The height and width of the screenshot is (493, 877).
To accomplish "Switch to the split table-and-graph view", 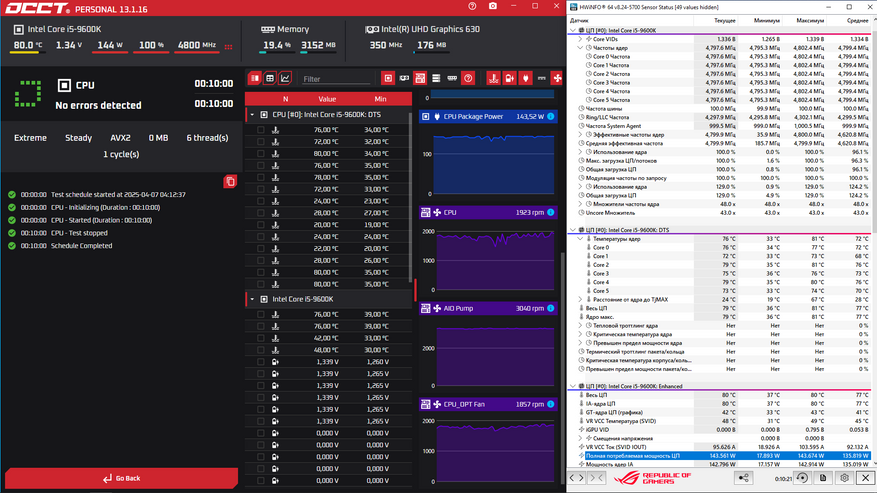I will coord(254,78).
